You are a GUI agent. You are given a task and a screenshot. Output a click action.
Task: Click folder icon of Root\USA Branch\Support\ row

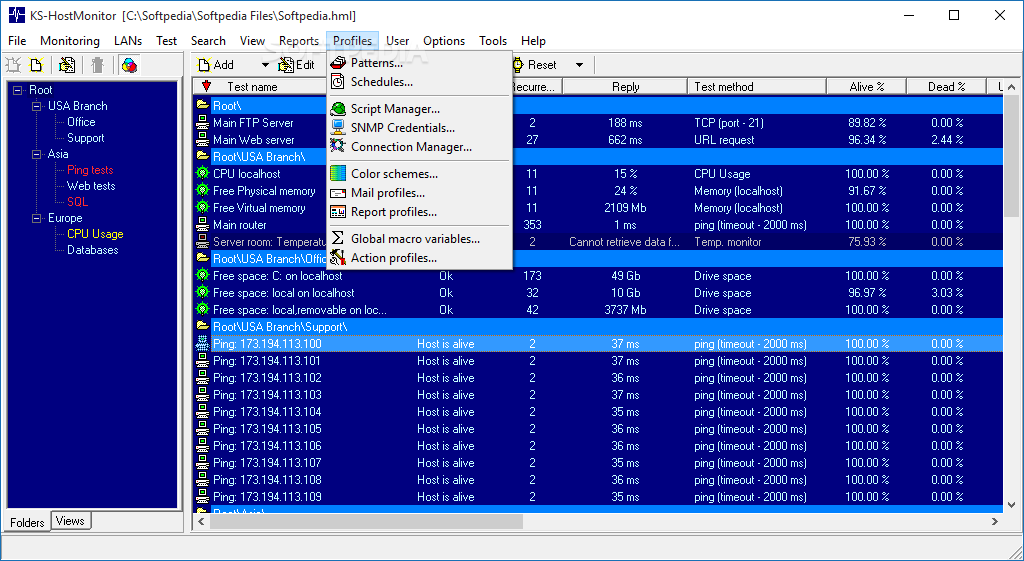[x=202, y=326]
